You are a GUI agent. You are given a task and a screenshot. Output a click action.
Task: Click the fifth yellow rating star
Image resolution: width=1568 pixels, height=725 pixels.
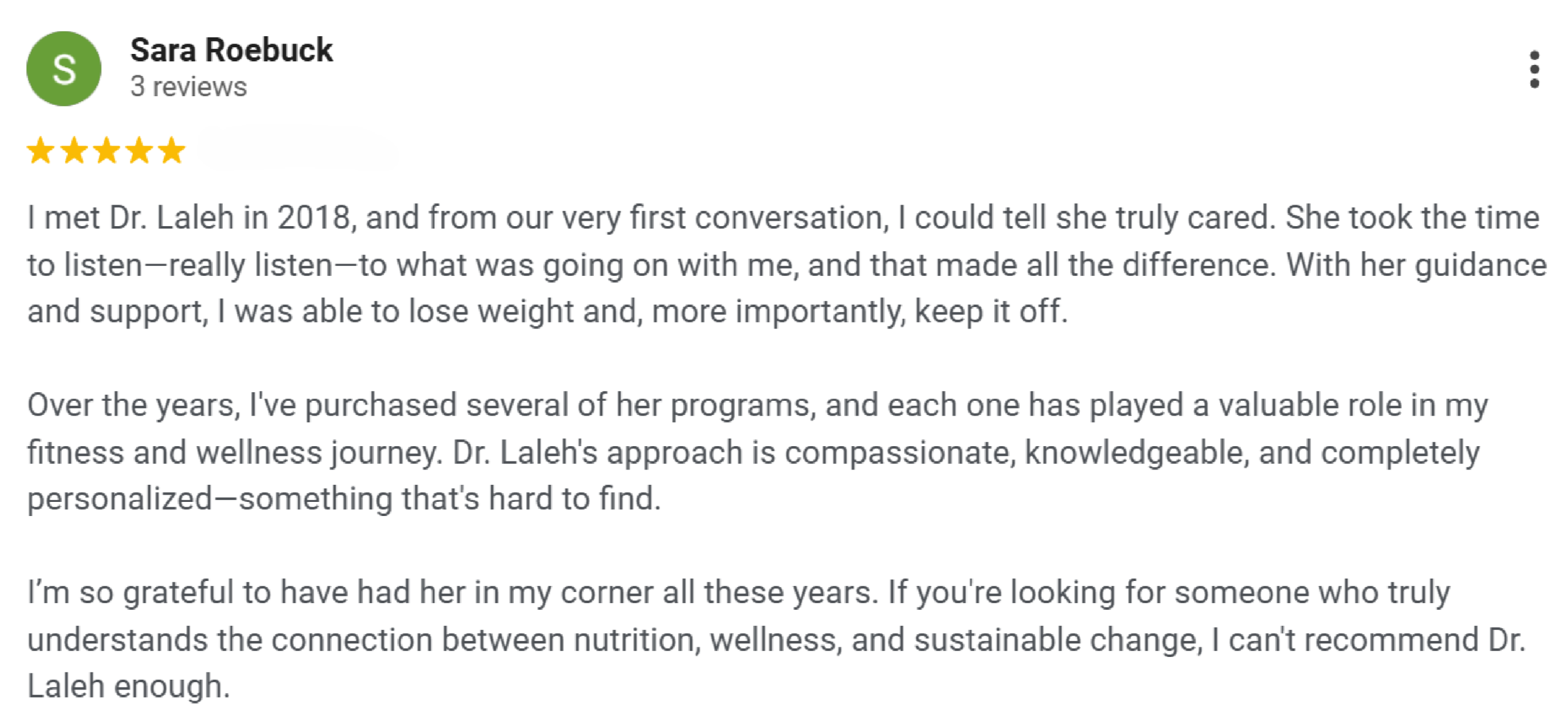(171, 151)
